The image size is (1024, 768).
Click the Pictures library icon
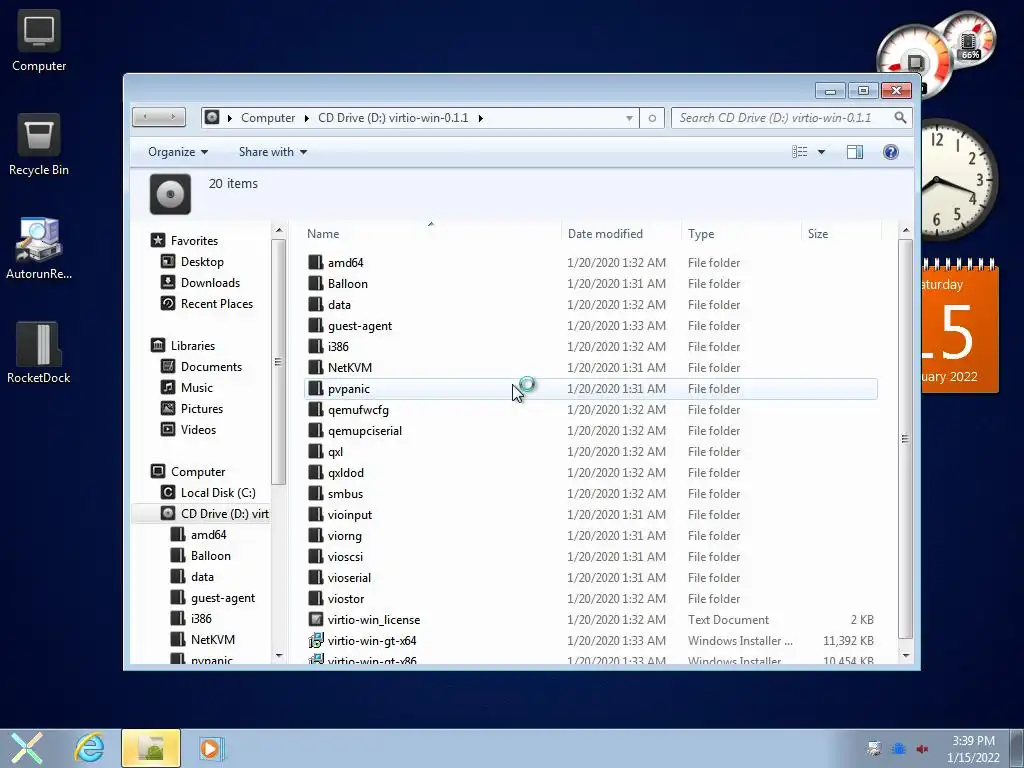click(168, 408)
